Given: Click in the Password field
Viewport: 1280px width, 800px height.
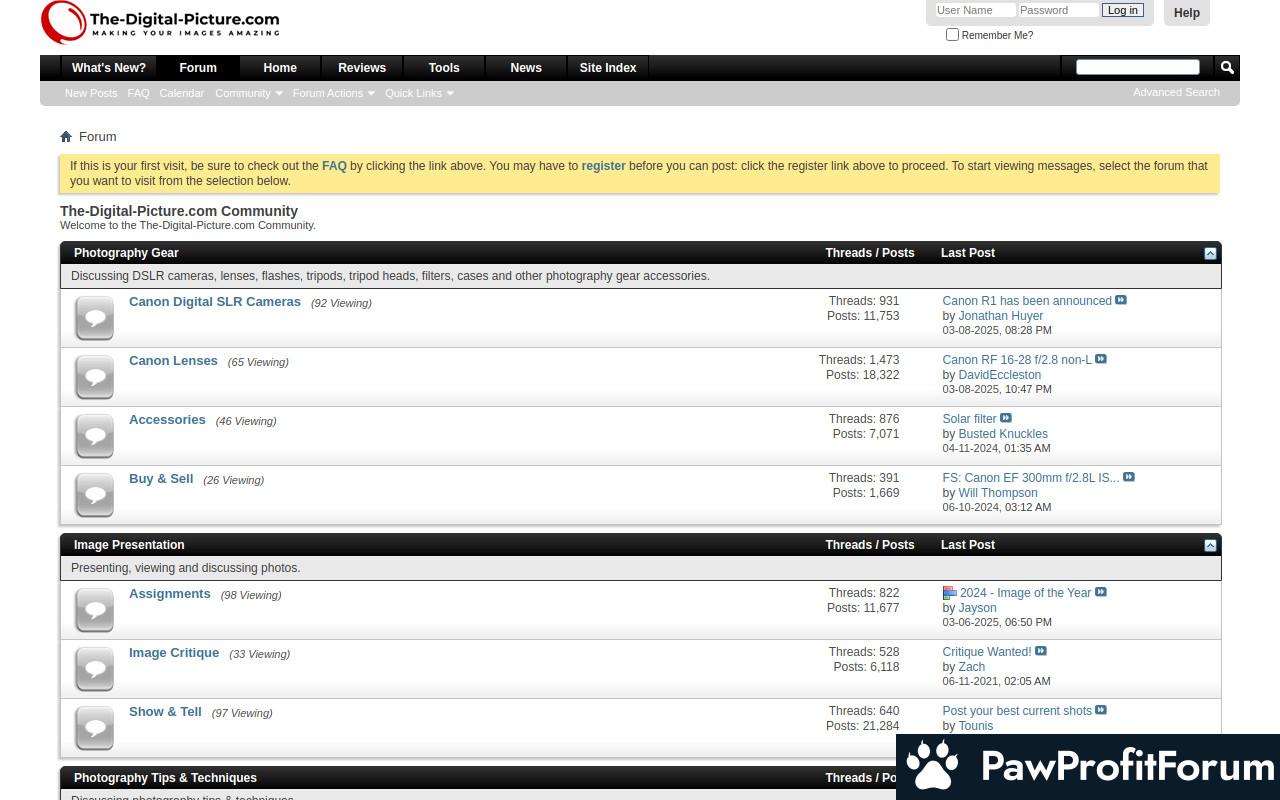Looking at the screenshot, I should click(x=1058, y=10).
